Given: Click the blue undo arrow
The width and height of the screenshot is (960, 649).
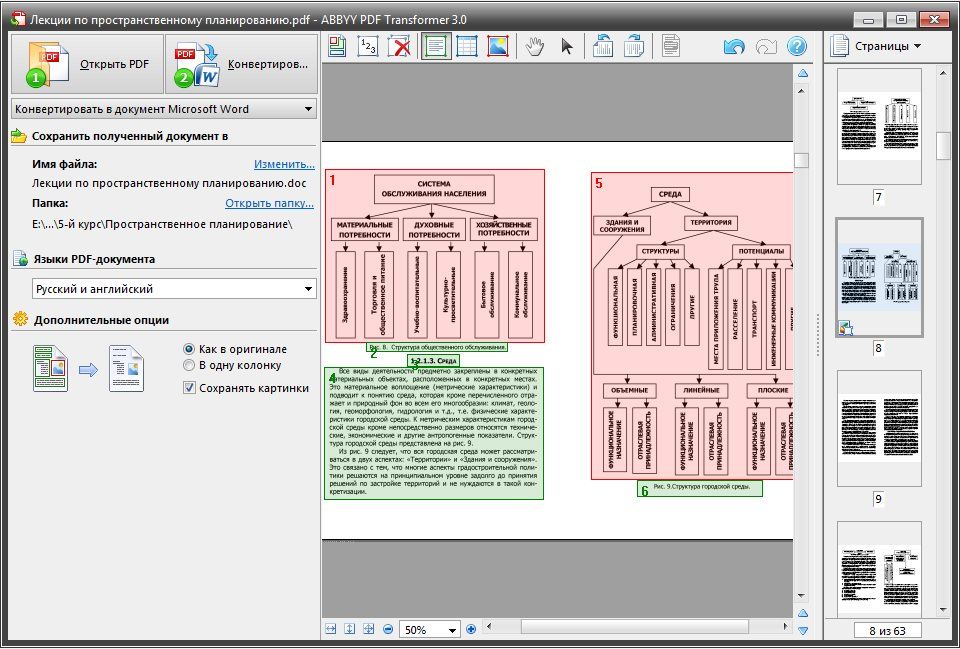Looking at the screenshot, I should (734, 46).
